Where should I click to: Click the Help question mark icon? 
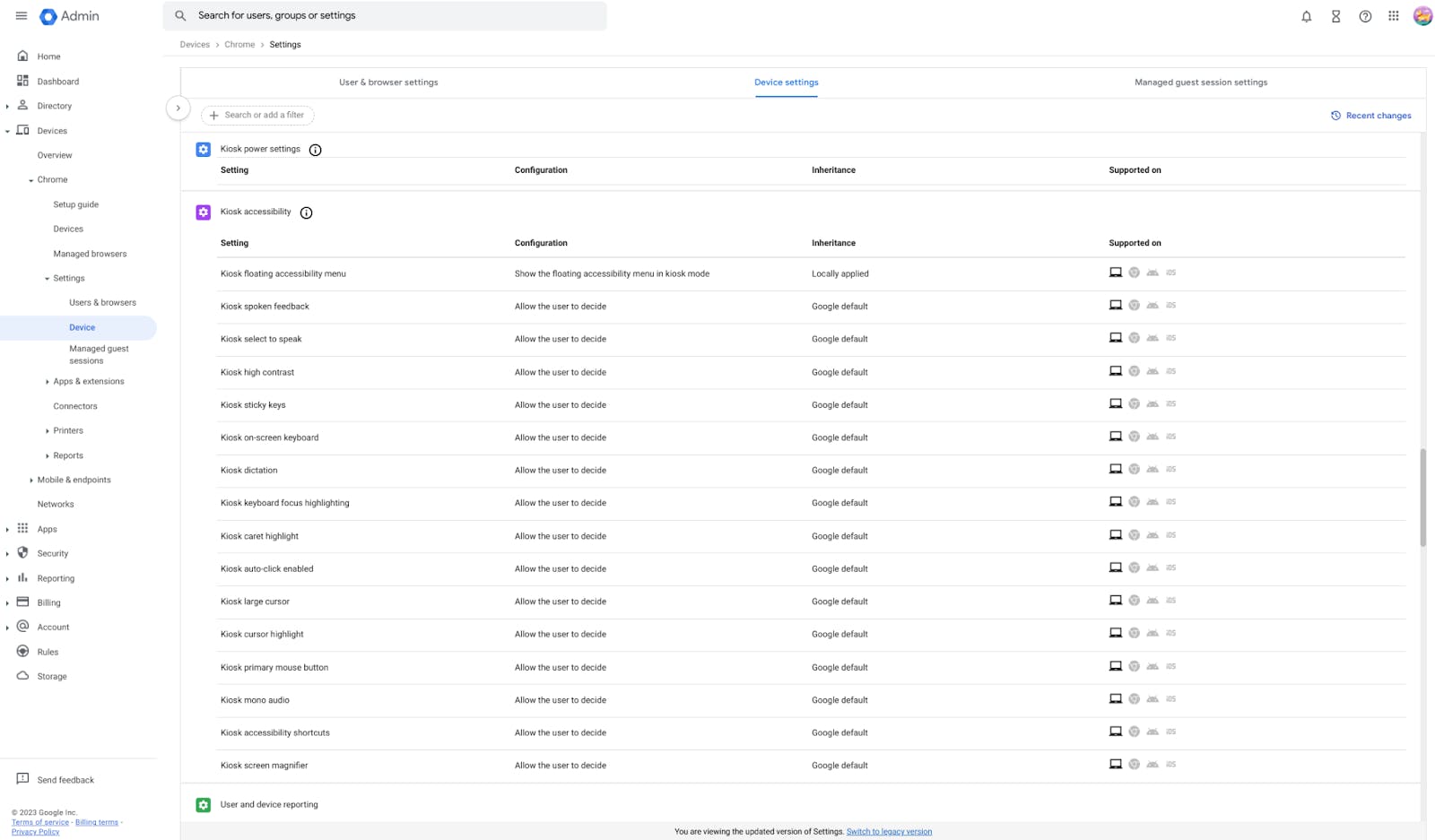click(x=1365, y=15)
